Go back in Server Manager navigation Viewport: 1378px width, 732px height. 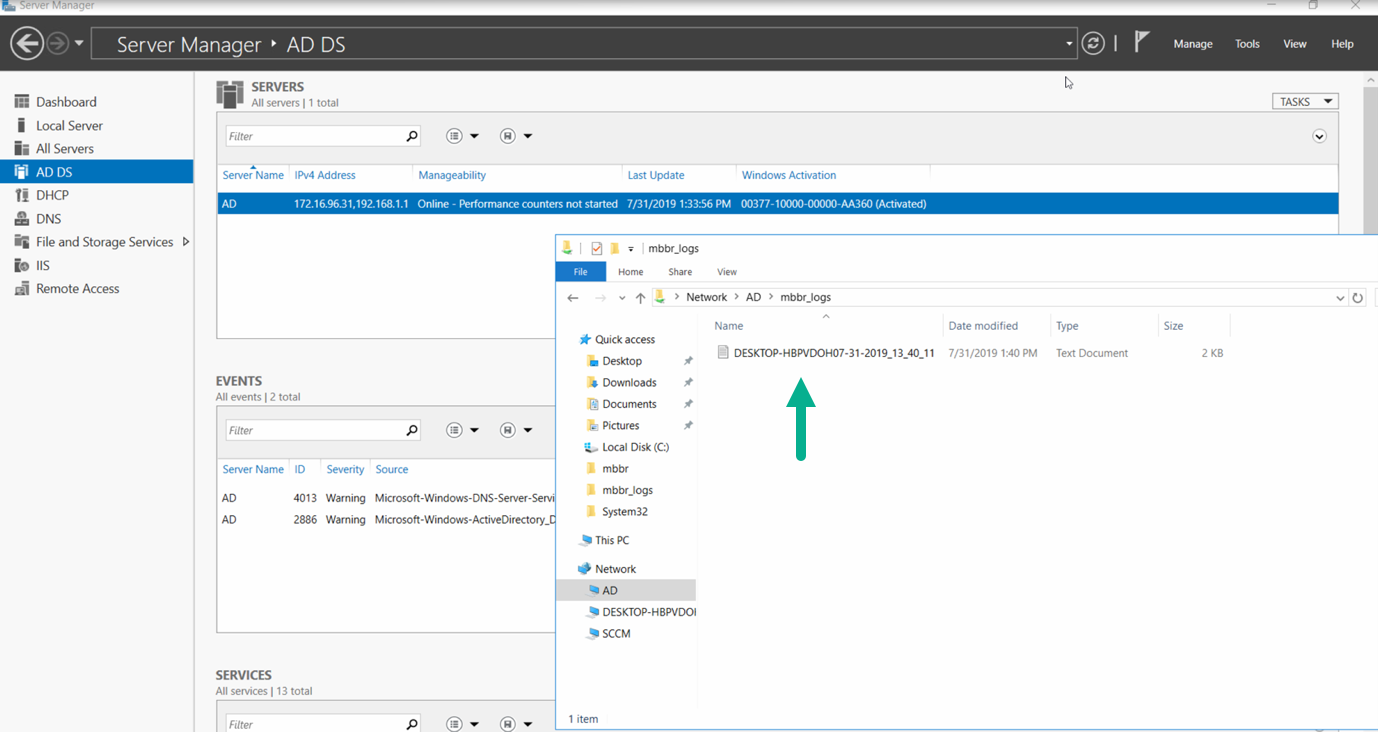pyautogui.click(x=27, y=43)
